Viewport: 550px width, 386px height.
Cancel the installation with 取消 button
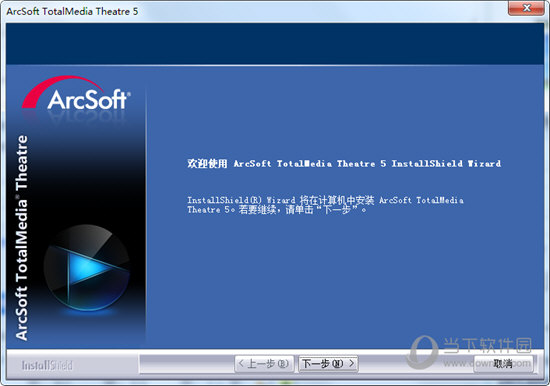(x=503, y=364)
